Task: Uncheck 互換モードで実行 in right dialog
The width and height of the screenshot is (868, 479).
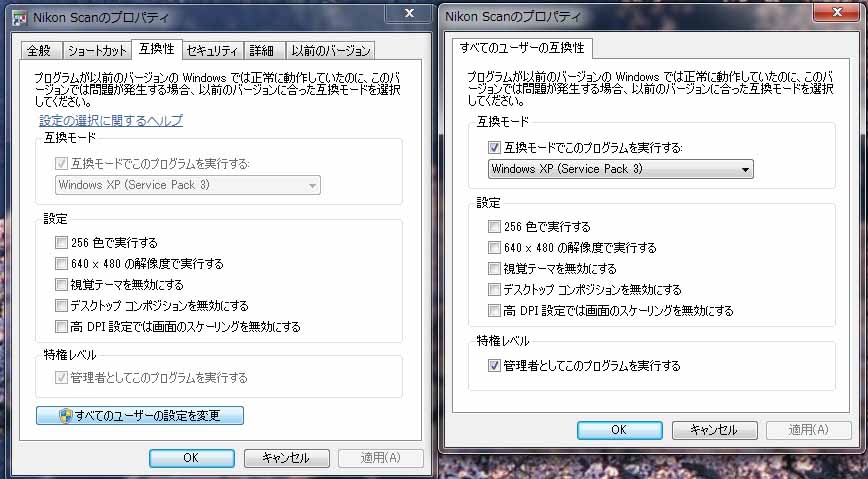Action: 494,148
